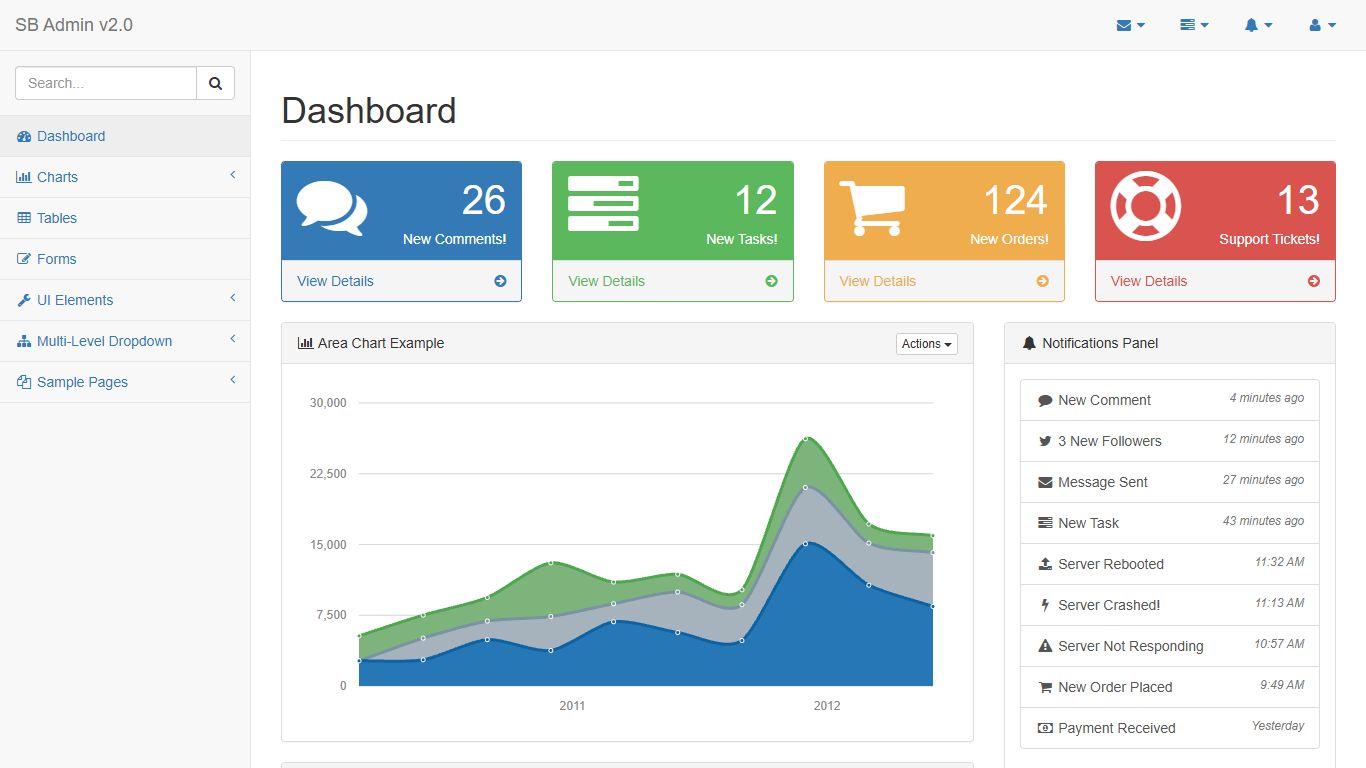Go to Tables in the sidebar
The width and height of the screenshot is (1366, 768).
[x=57, y=218]
